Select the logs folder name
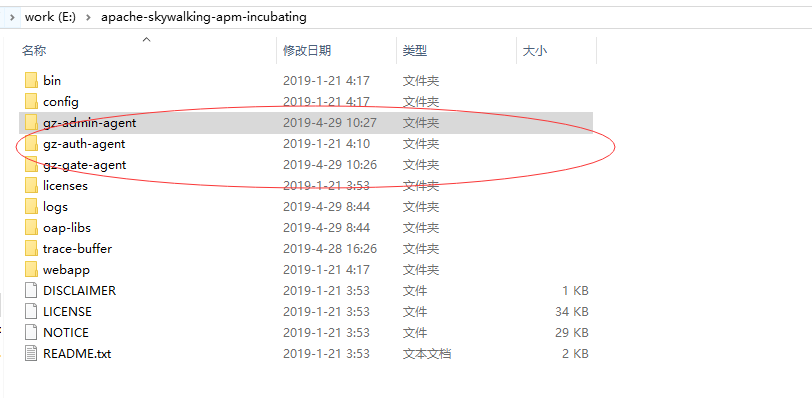This screenshot has width=812, height=398. click(x=55, y=207)
